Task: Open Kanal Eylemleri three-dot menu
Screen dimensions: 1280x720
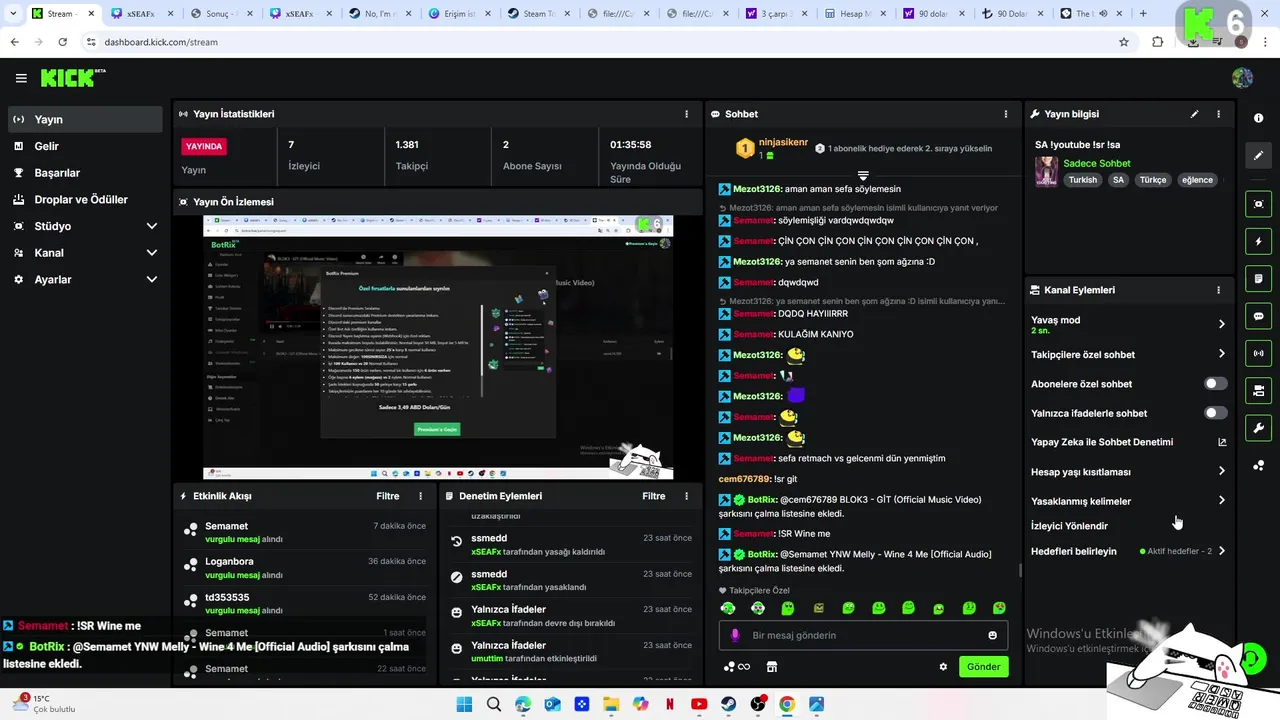Action: coord(1218,290)
